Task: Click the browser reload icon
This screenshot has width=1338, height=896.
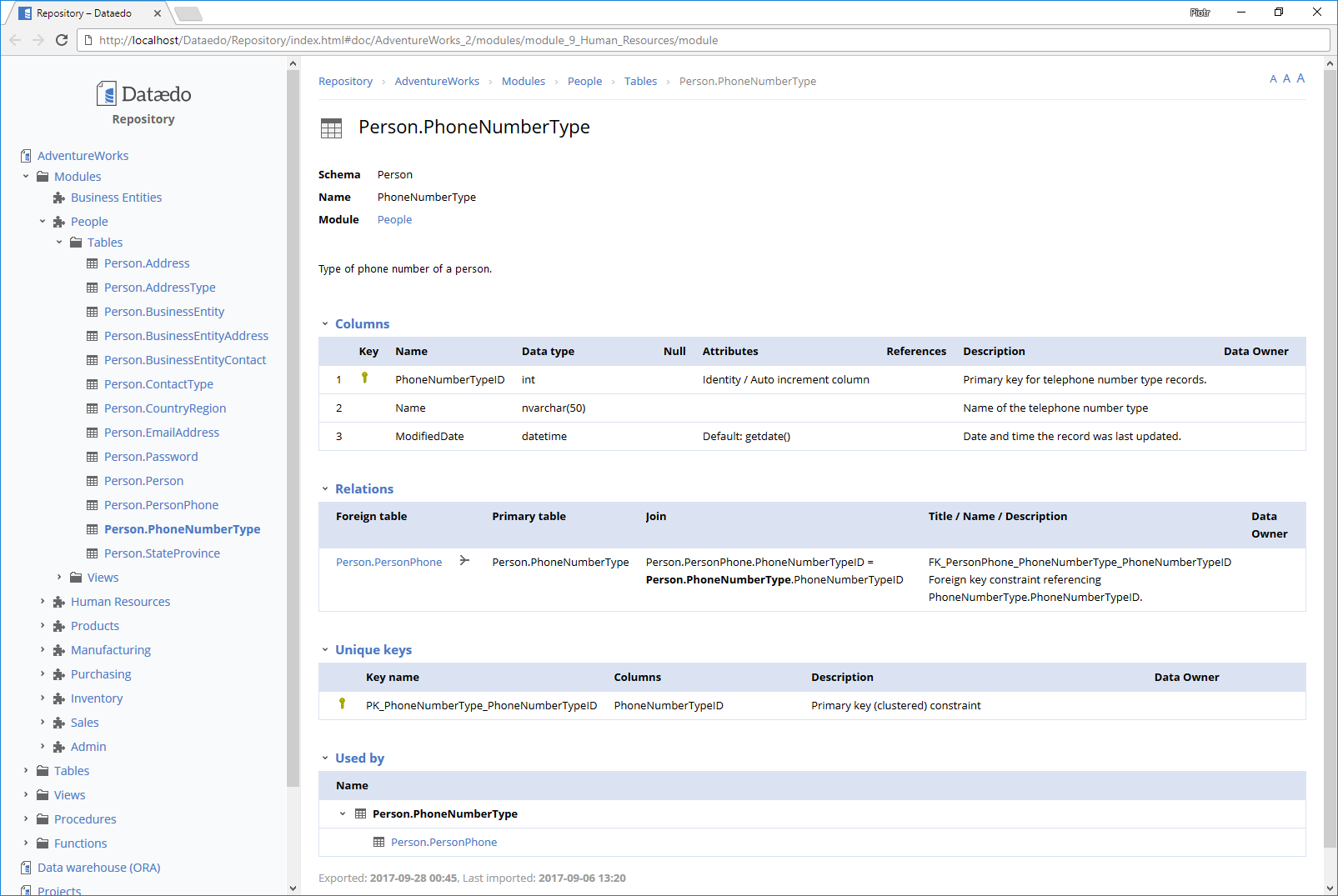Action: tap(62, 40)
